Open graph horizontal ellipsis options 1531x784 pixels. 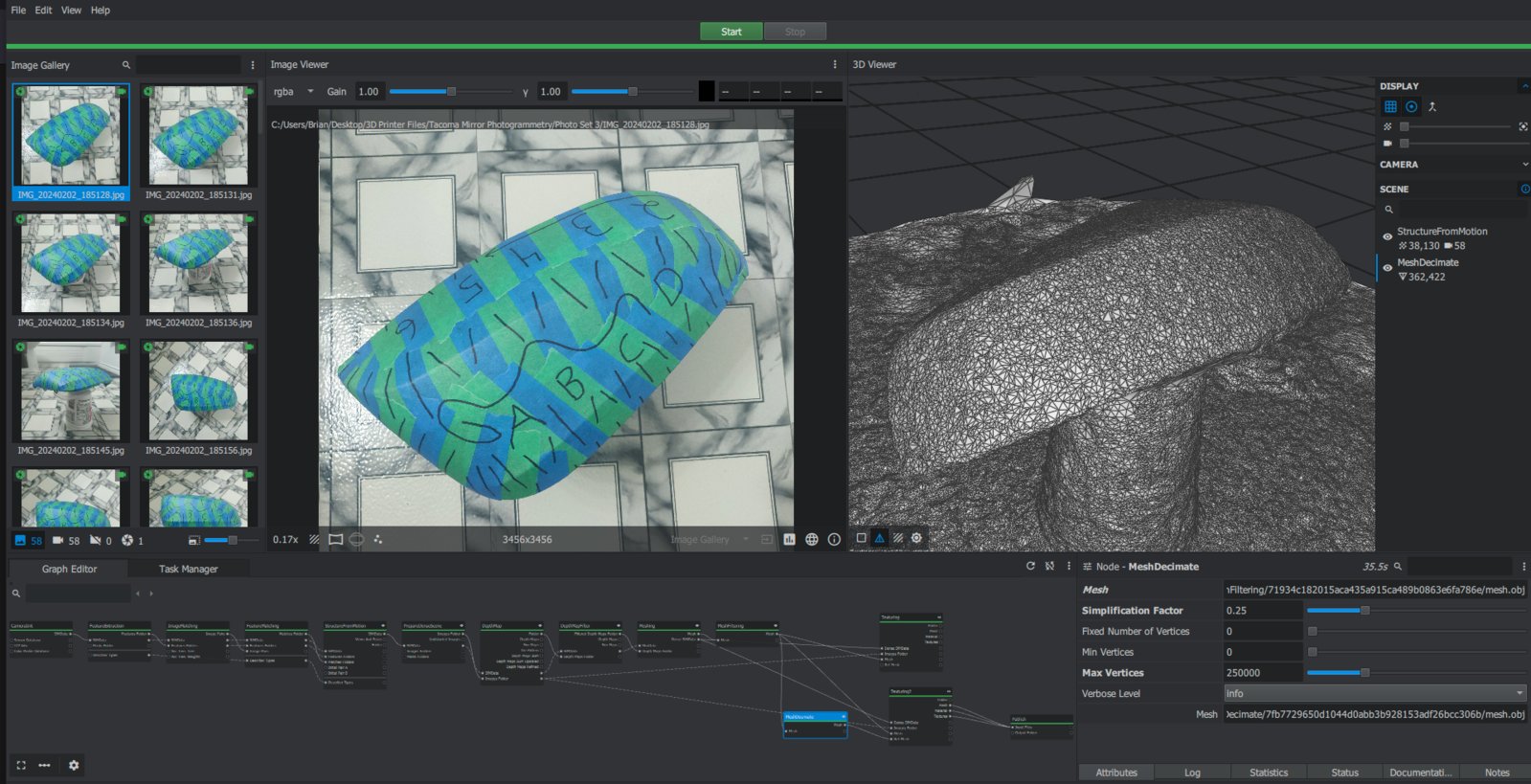[x=44, y=765]
